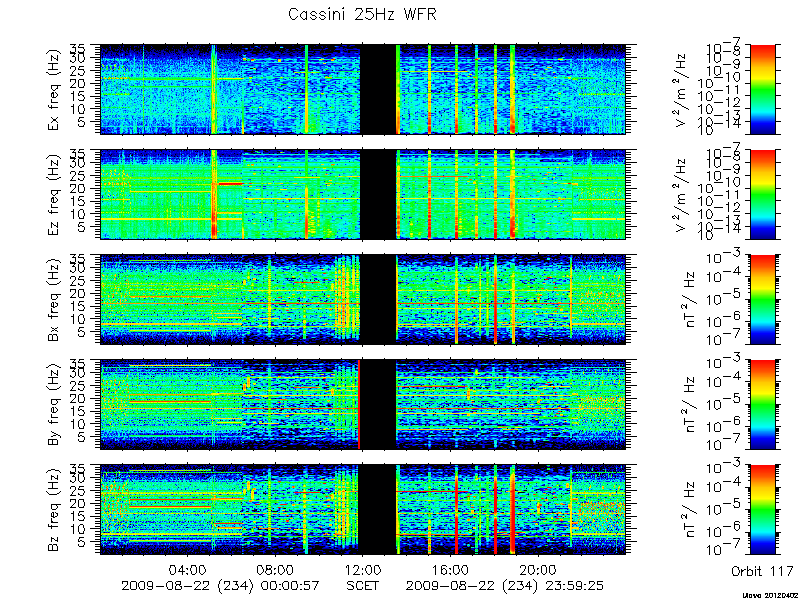Click the 16:00 time axis label
800x600 pixels.
click(451, 569)
